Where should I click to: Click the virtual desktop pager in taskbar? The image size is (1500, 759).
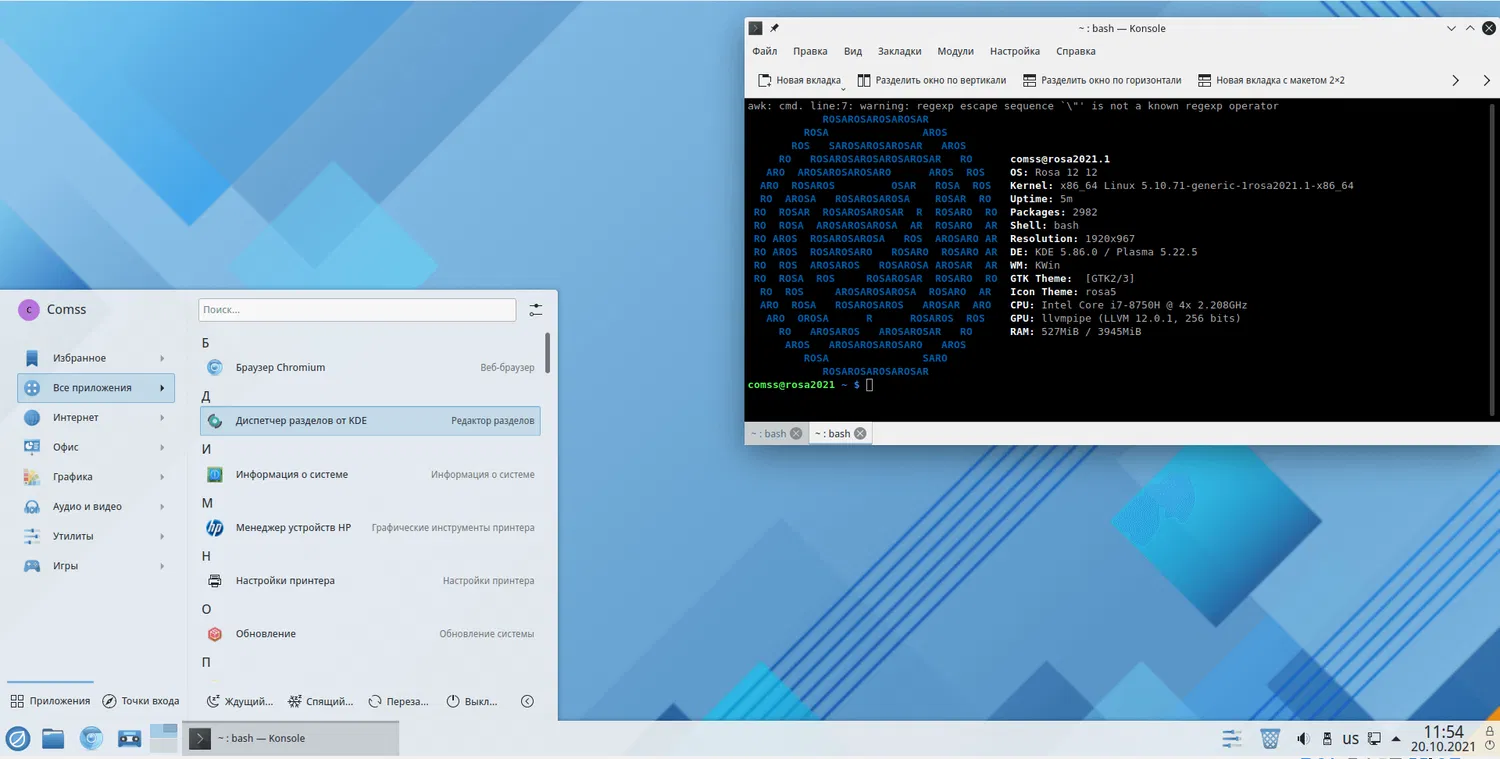164,738
